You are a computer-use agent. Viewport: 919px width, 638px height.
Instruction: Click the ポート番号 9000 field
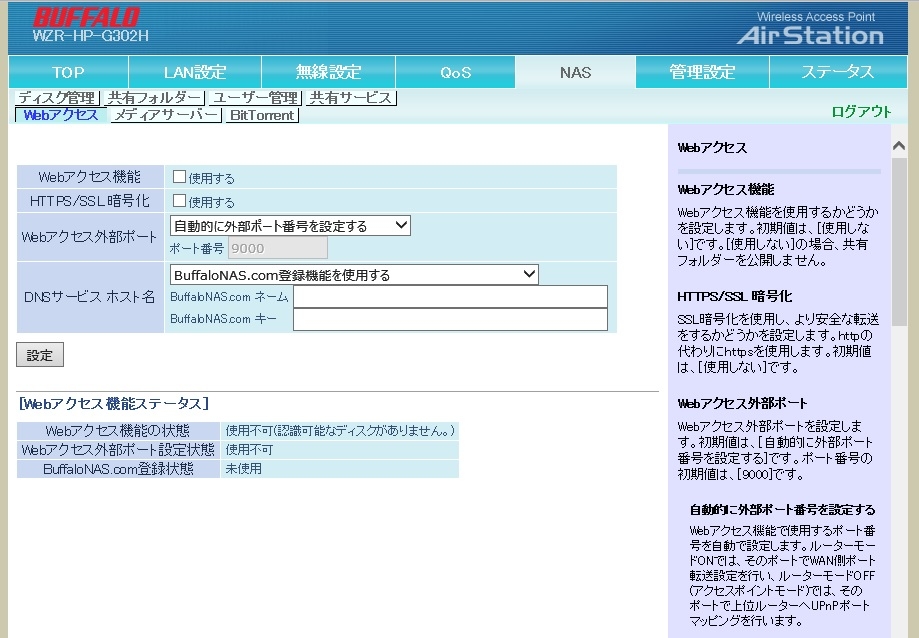tap(277, 248)
